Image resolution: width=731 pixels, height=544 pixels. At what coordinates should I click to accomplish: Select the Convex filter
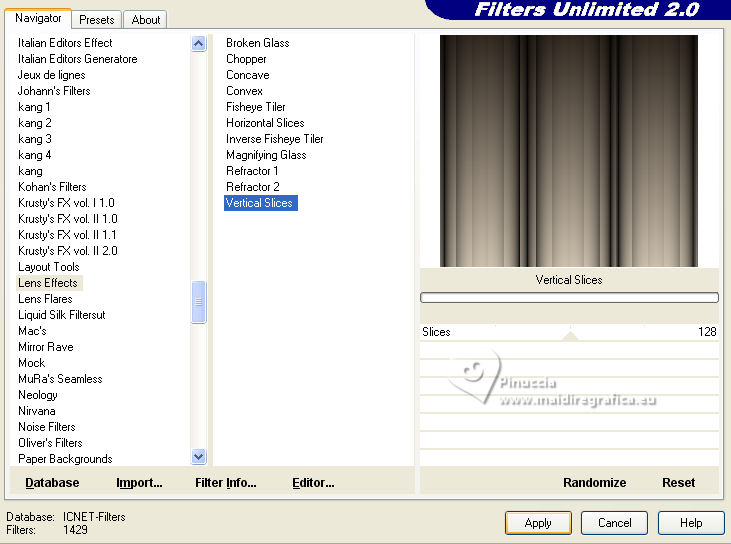coord(244,91)
